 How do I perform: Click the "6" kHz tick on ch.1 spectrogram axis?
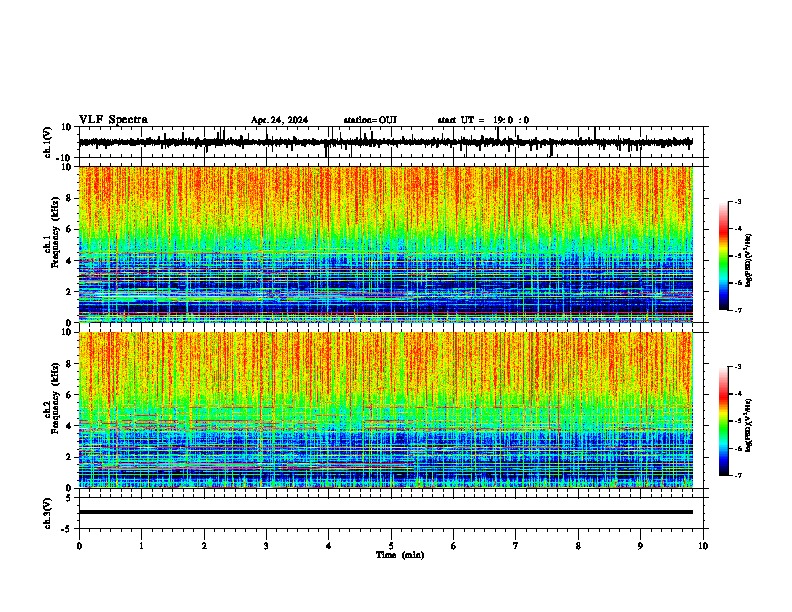[70, 229]
